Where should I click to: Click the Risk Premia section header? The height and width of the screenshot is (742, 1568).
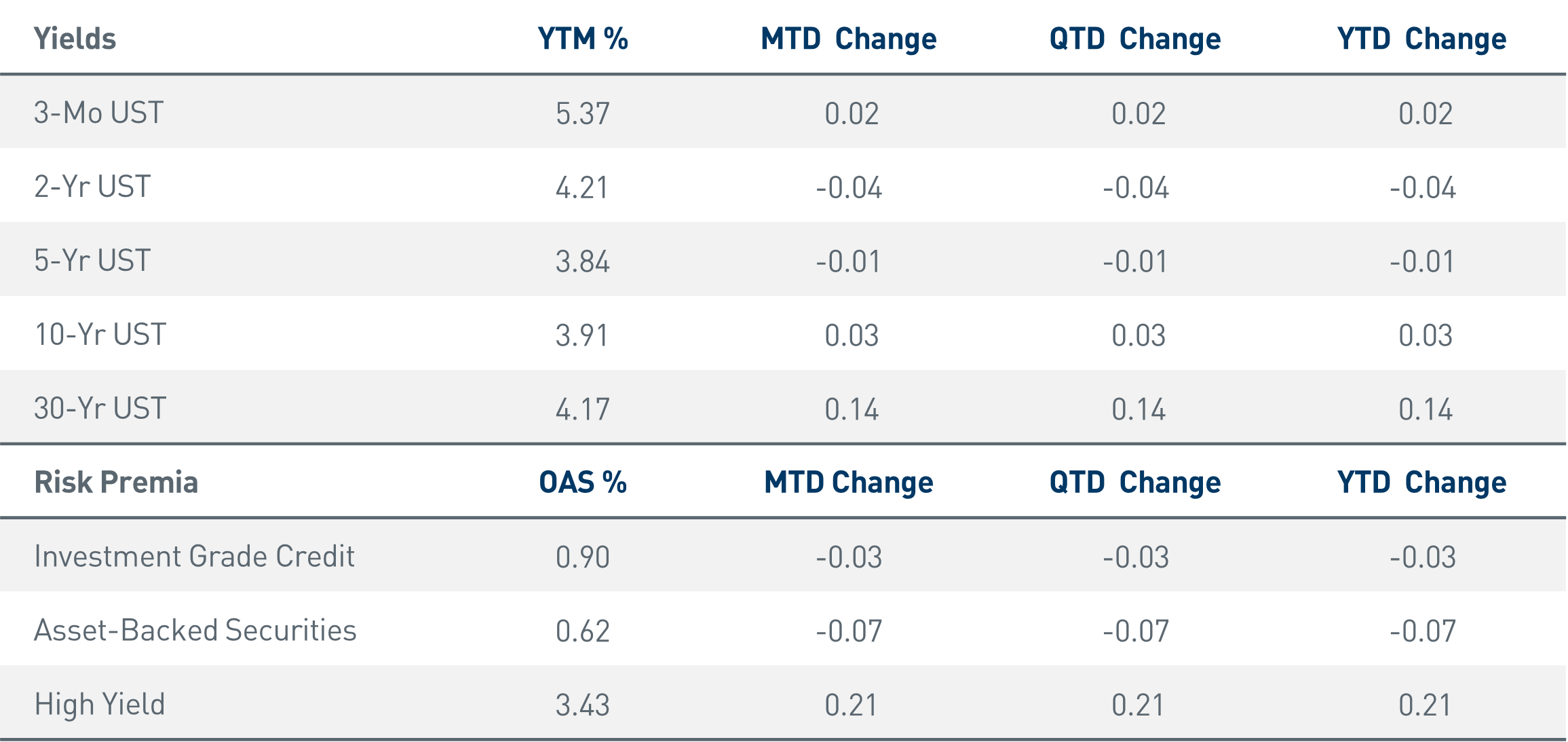[116, 483]
